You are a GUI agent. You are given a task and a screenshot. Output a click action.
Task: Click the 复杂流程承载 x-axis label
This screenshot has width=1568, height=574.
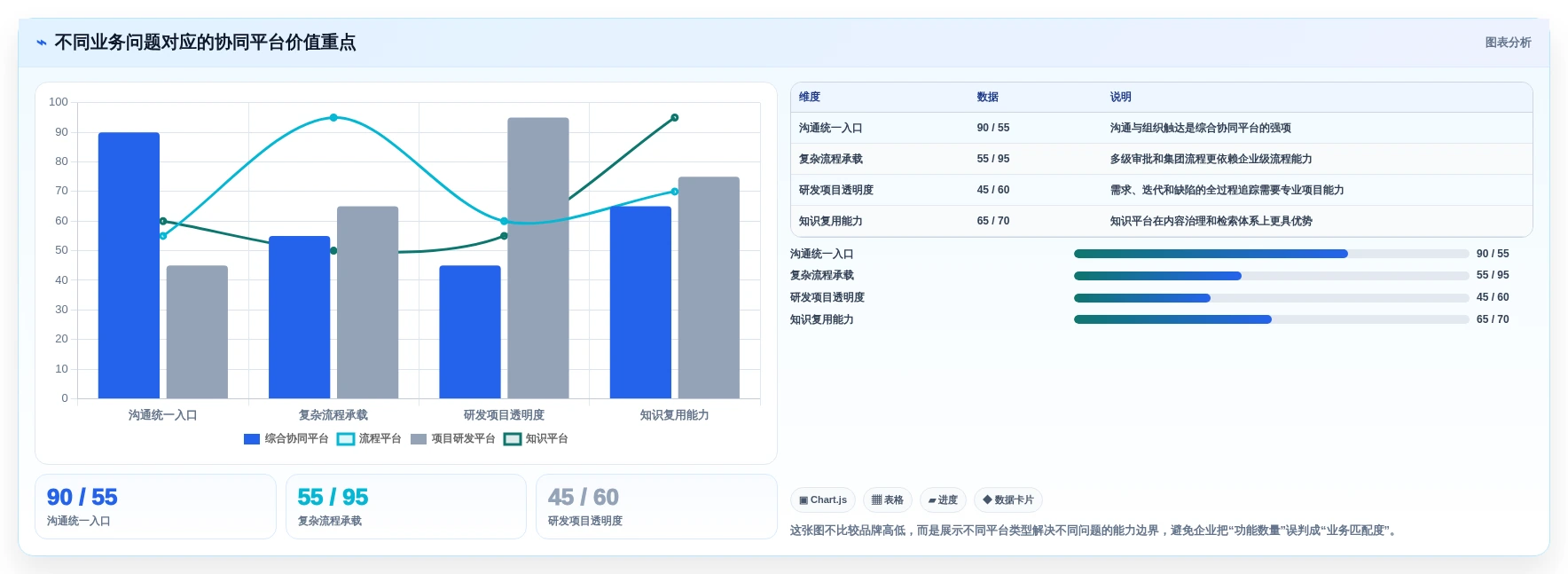[333, 415]
